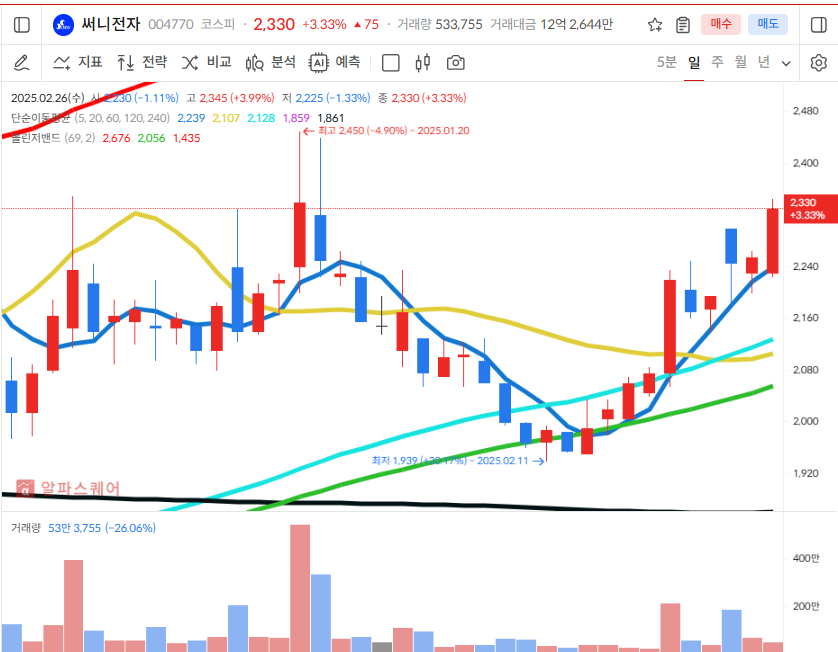Open the 지표 indicators menu
The height and width of the screenshot is (652, 838).
(x=78, y=63)
